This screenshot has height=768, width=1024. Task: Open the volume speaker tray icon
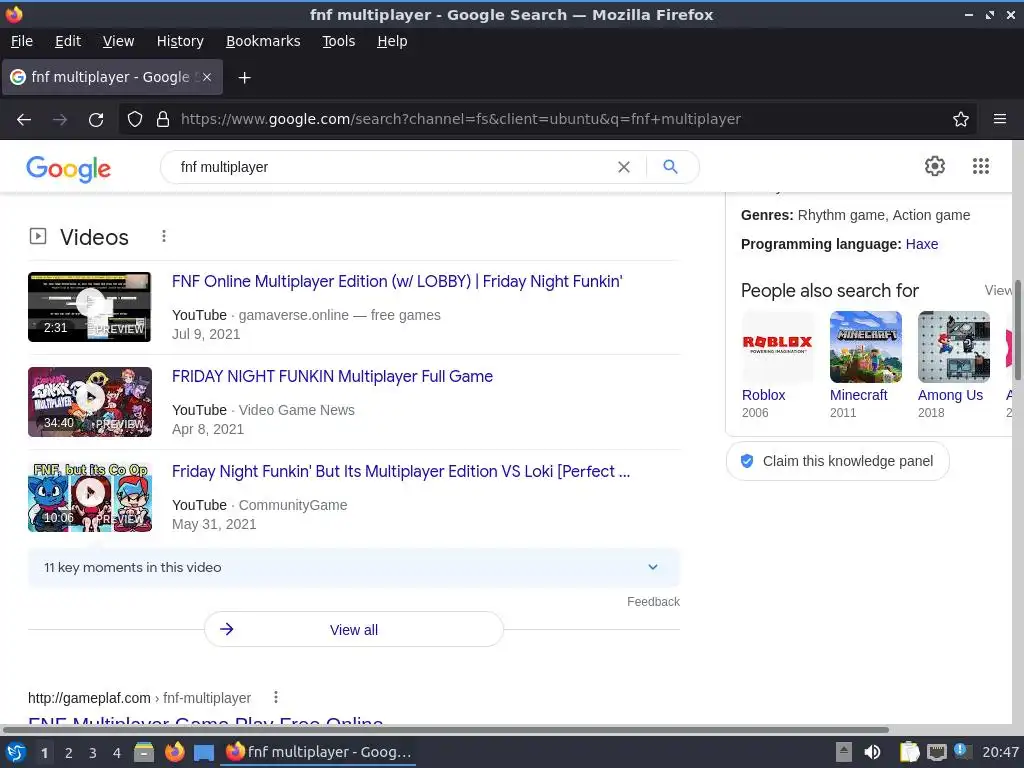coord(872,752)
